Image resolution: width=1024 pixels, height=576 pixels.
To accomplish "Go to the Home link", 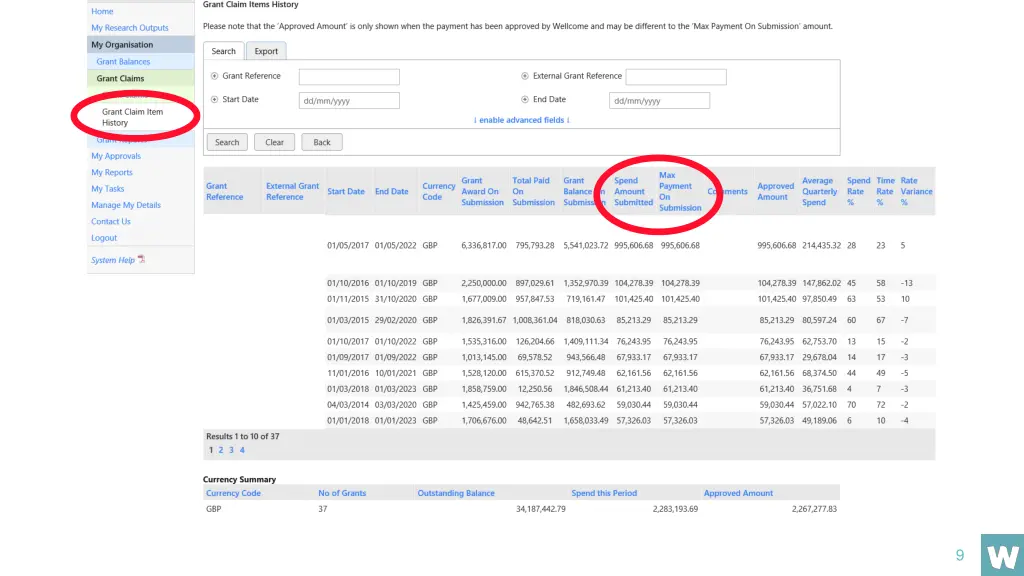I will pyautogui.click(x=102, y=11).
